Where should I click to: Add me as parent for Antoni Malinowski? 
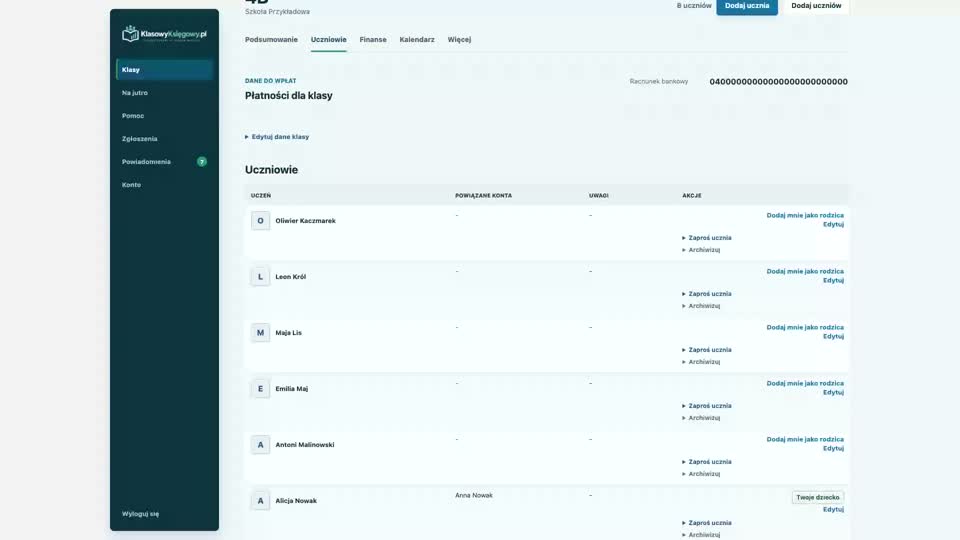coord(804,440)
